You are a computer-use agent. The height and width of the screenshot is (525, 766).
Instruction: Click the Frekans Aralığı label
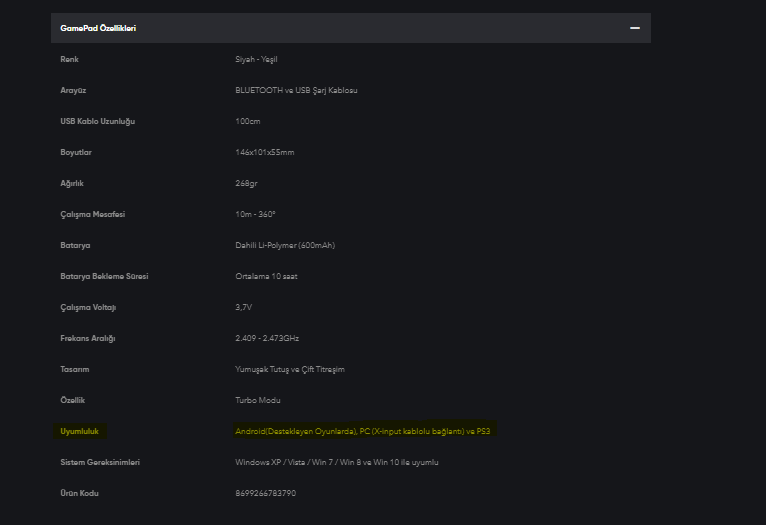pos(87,339)
